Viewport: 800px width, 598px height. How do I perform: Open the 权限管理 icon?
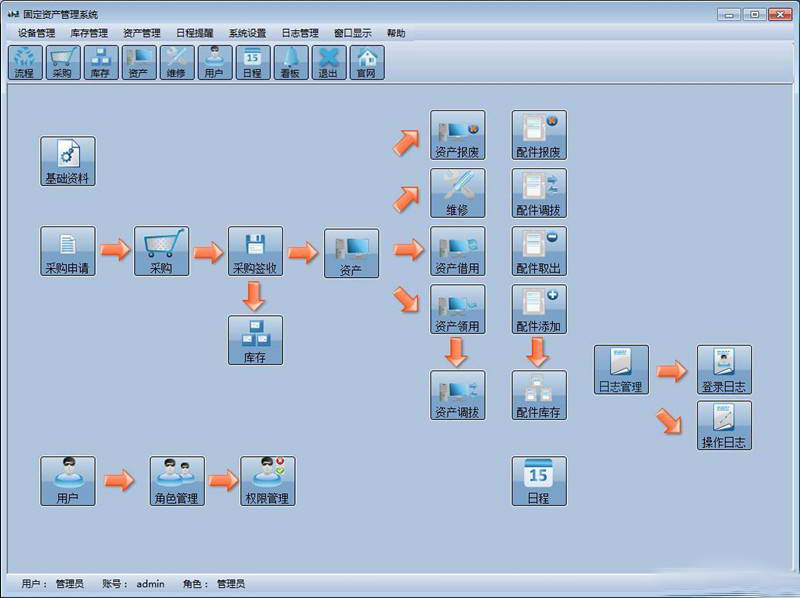tap(268, 481)
